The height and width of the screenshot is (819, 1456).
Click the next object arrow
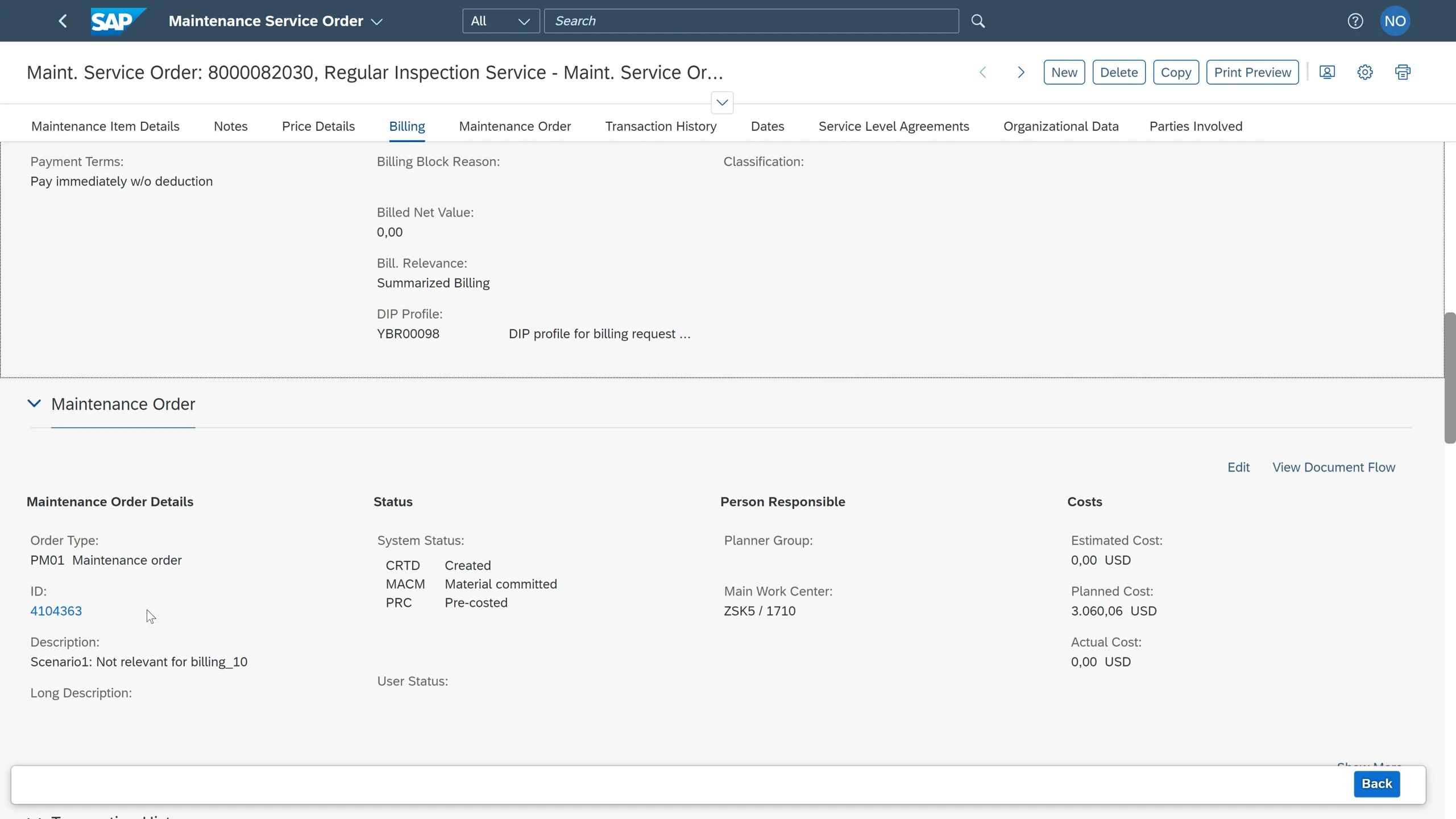1021,72
